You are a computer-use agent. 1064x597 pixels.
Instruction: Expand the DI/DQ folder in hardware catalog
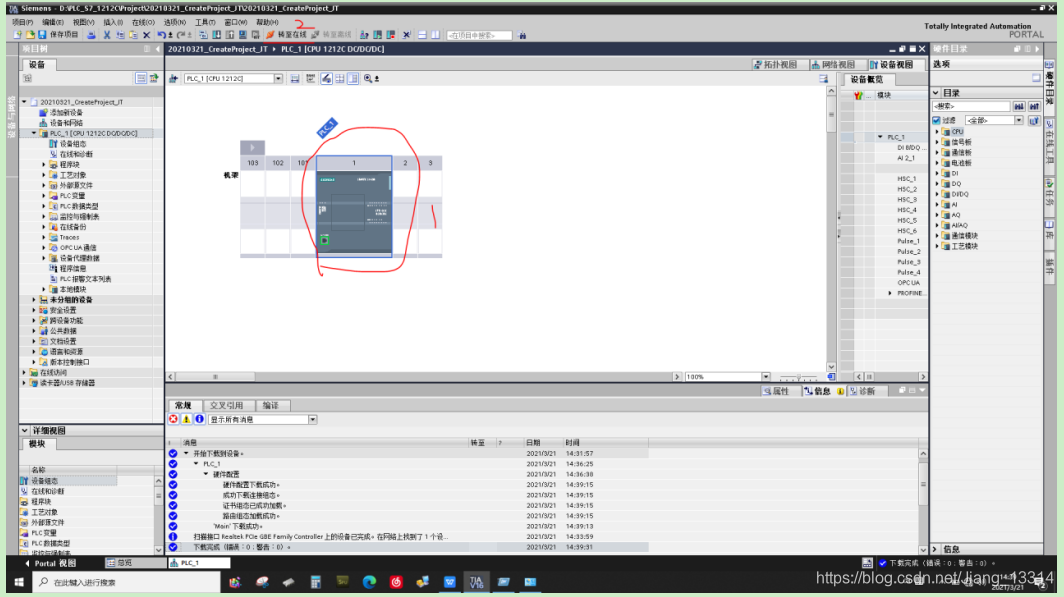(938, 194)
